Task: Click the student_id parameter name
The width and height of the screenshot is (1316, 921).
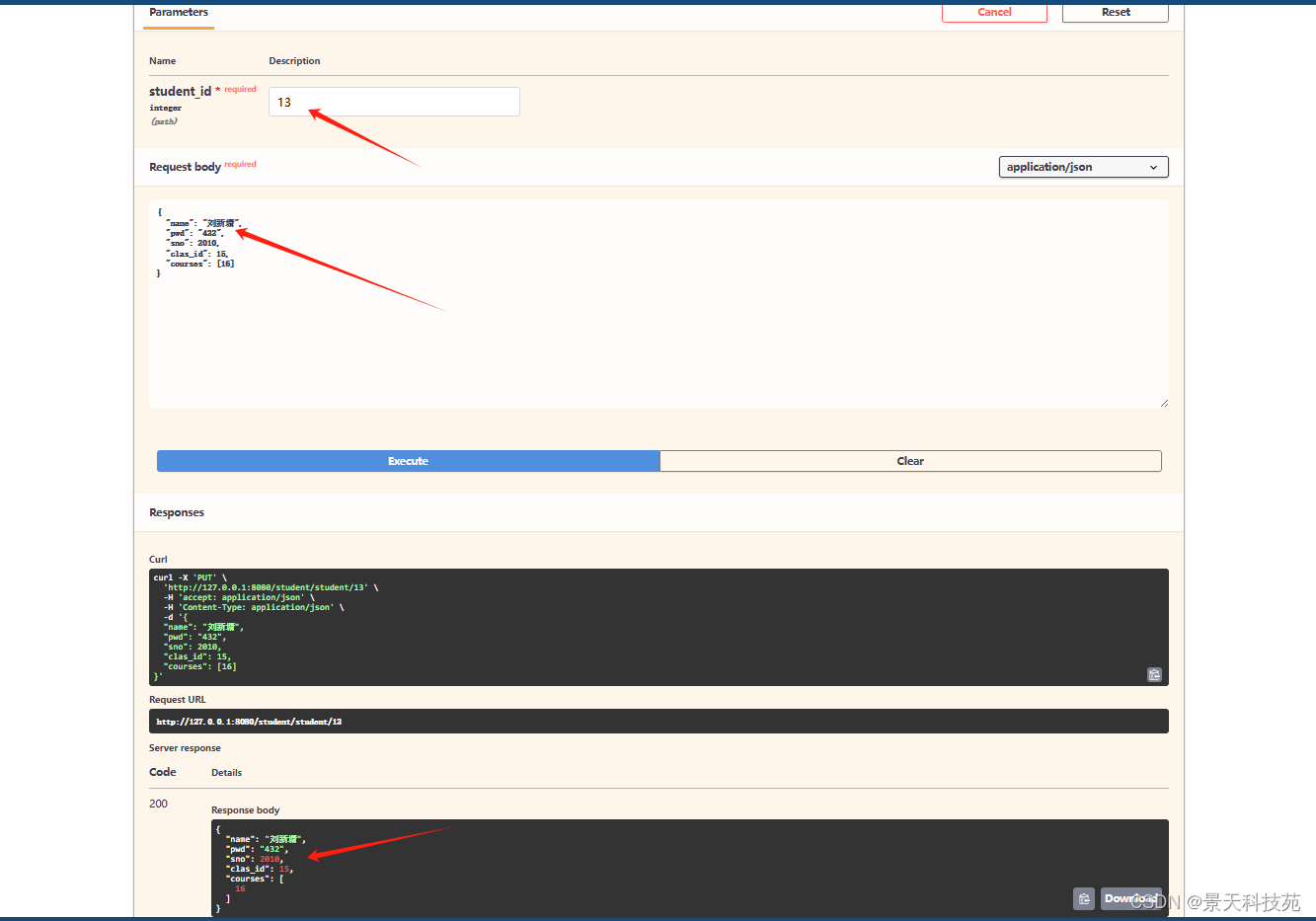Action: pyautogui.click(x=180, y=91)
